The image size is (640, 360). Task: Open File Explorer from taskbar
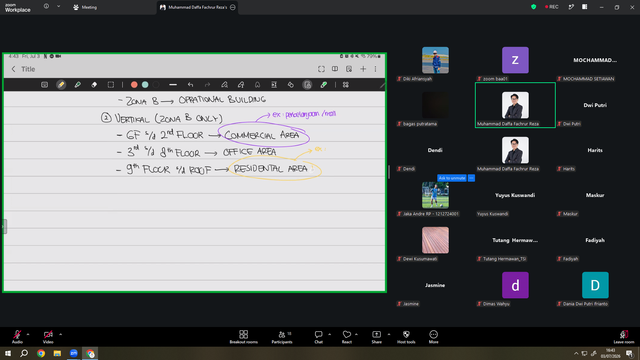(x=57, y=353)
